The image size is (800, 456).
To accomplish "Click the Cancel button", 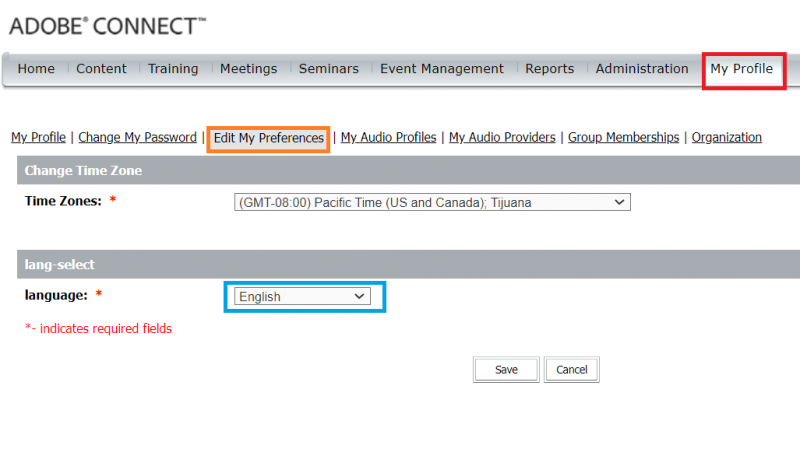I will coord(571,370).
